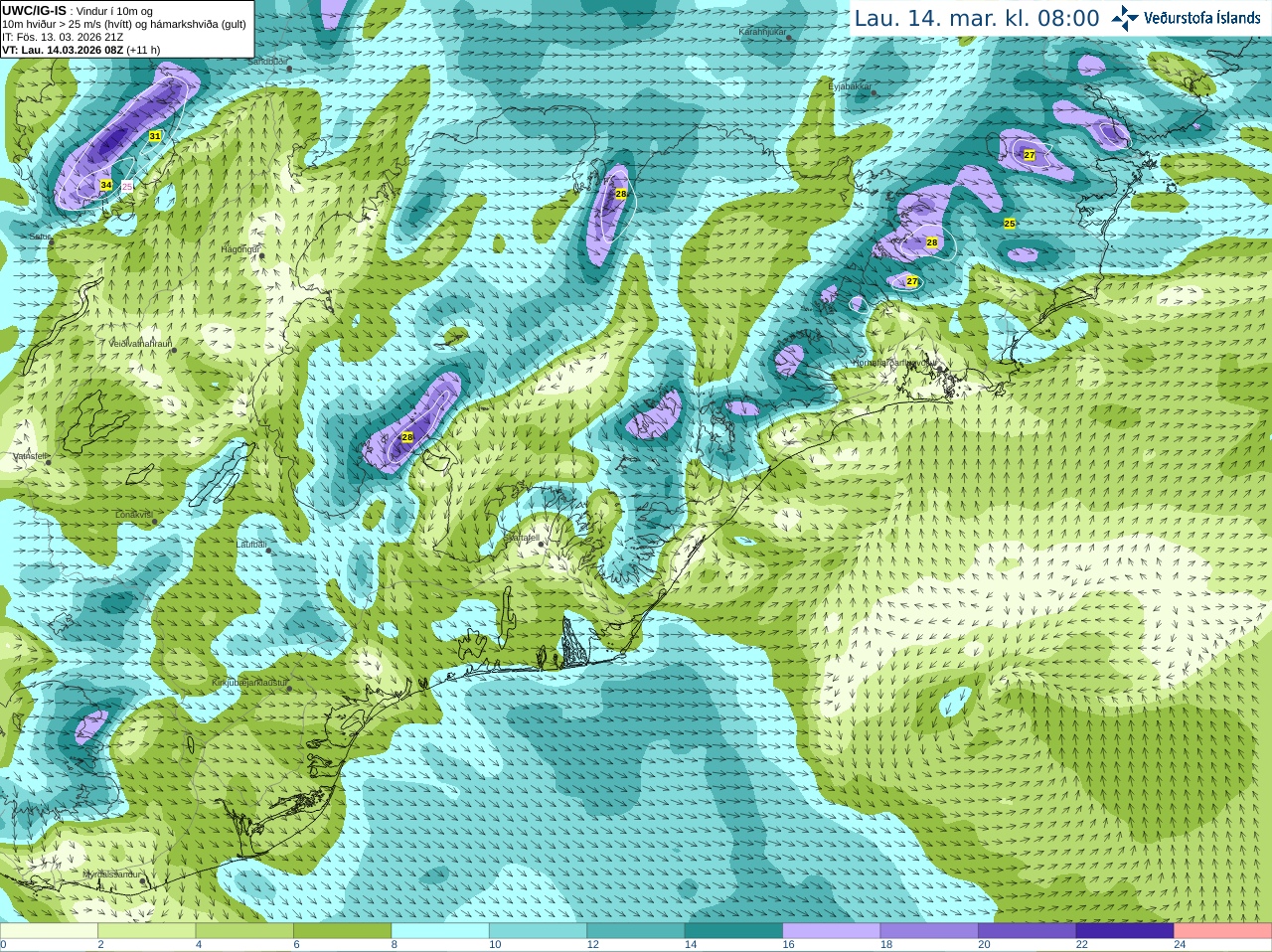Click the Laufbali place label
Image resolution: width=1272 pixels, height=952 pixels.
click(251, 545)
